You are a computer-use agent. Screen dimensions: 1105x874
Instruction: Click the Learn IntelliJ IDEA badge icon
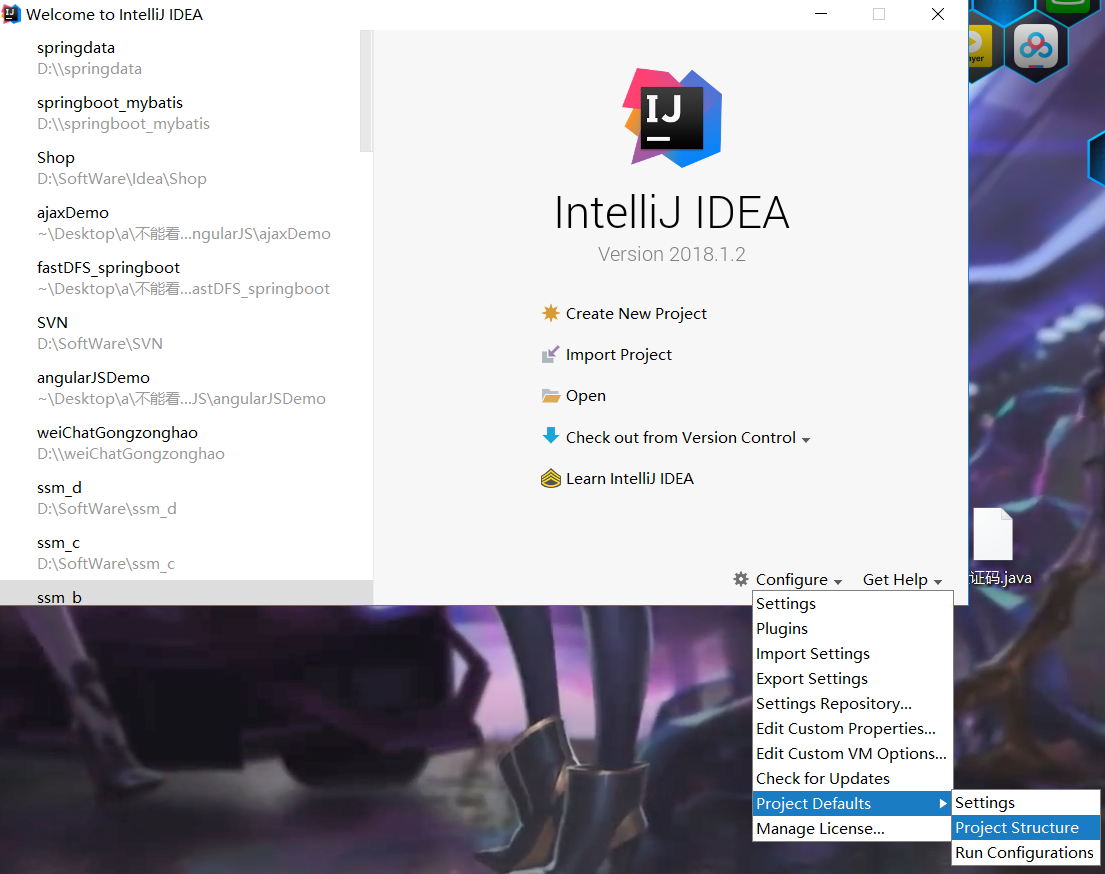[550, 478]
